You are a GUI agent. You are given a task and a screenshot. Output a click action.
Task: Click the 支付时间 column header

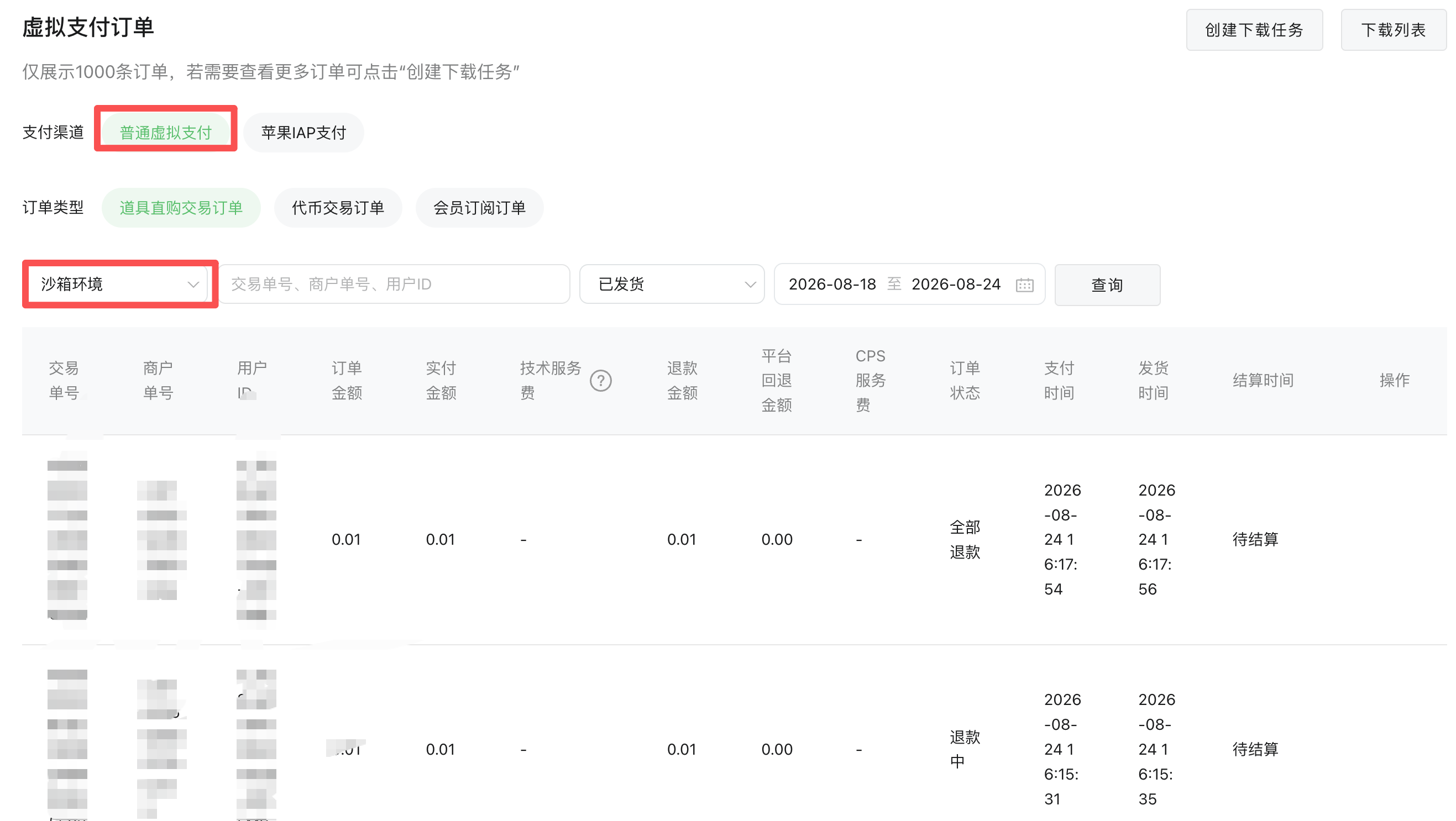coord(1059,380)
